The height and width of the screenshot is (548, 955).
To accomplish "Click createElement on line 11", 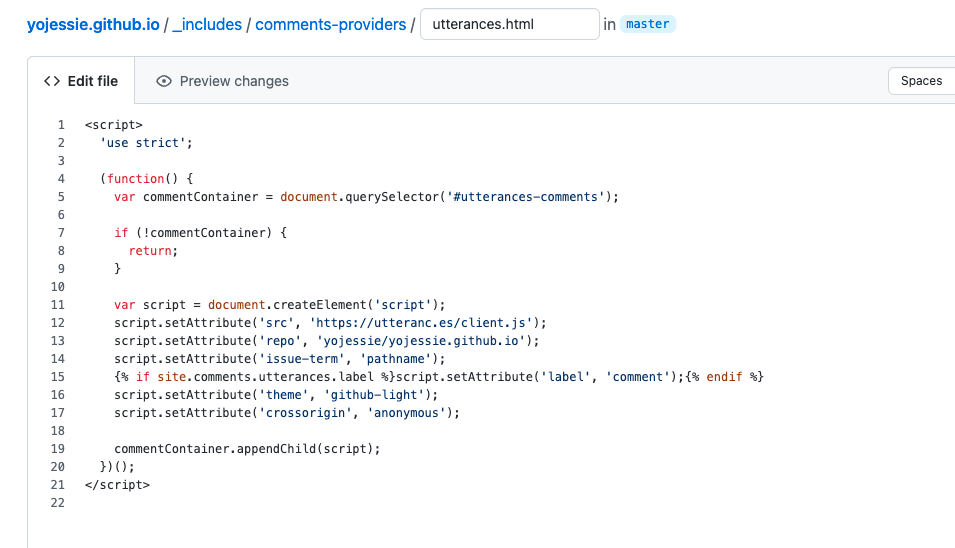I will [x=319, y=304].
